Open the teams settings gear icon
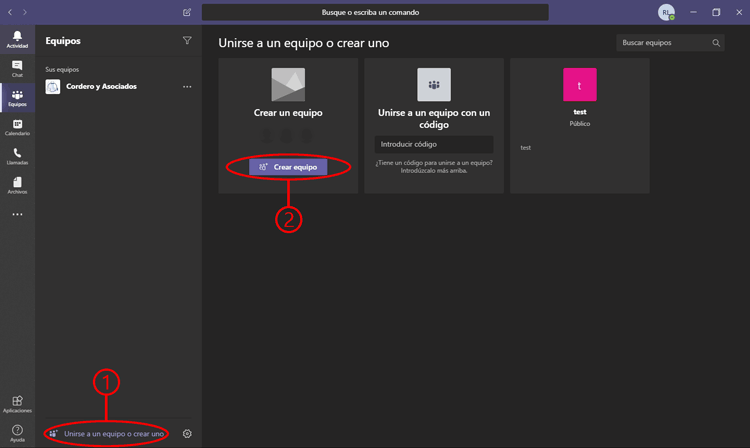The image size is (750, 448). click(x=187, y=434)
